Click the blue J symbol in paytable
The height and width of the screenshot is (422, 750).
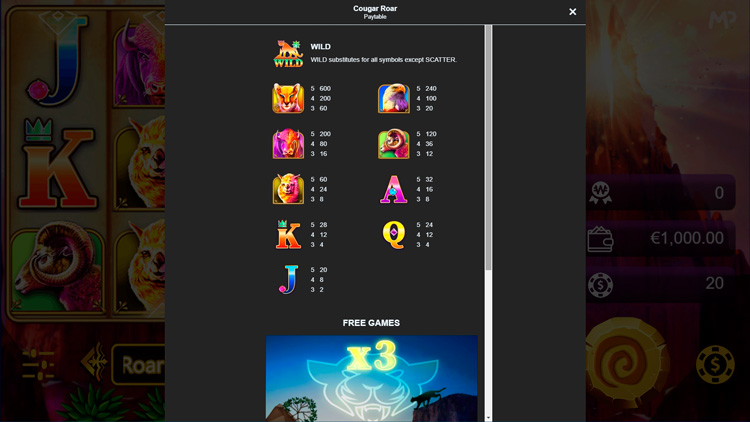pos(288,280)
